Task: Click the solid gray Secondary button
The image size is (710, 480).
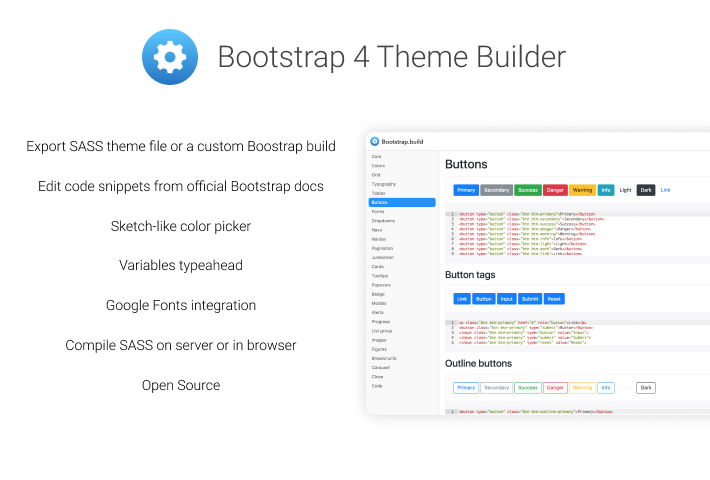Action: (496, 190)
